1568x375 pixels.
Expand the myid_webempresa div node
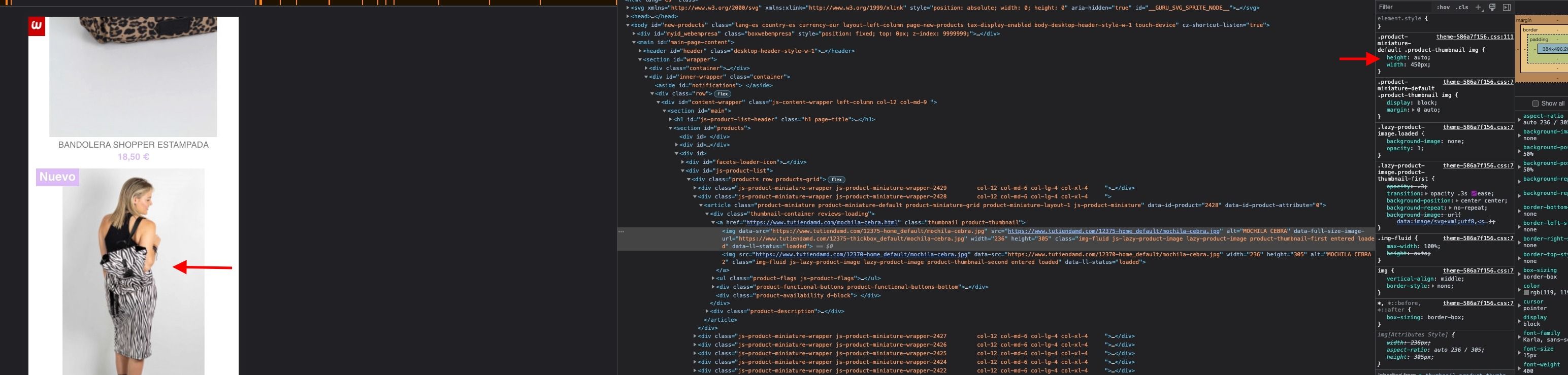(x=634, y=34)
